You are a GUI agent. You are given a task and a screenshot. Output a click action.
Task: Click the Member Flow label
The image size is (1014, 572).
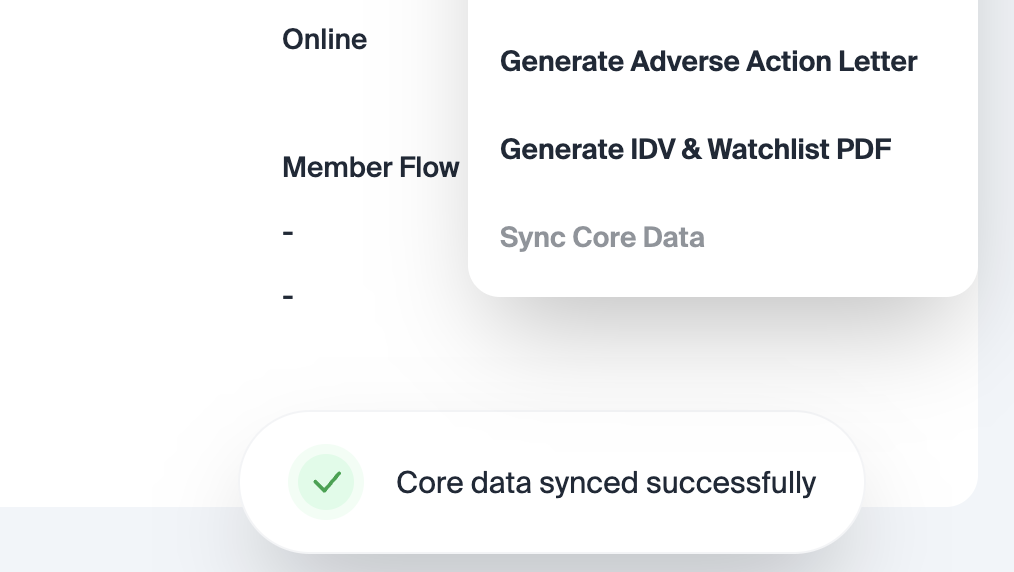[370, 168]
